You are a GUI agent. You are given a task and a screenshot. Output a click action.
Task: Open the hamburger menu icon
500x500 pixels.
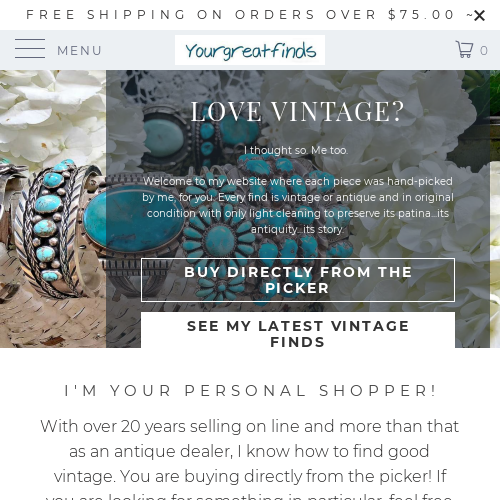[x=30, y=49]
